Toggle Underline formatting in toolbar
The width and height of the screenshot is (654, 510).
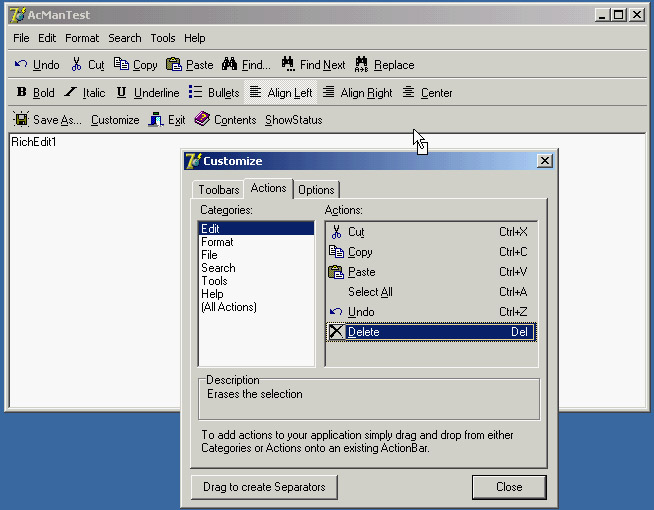(121, 93)
